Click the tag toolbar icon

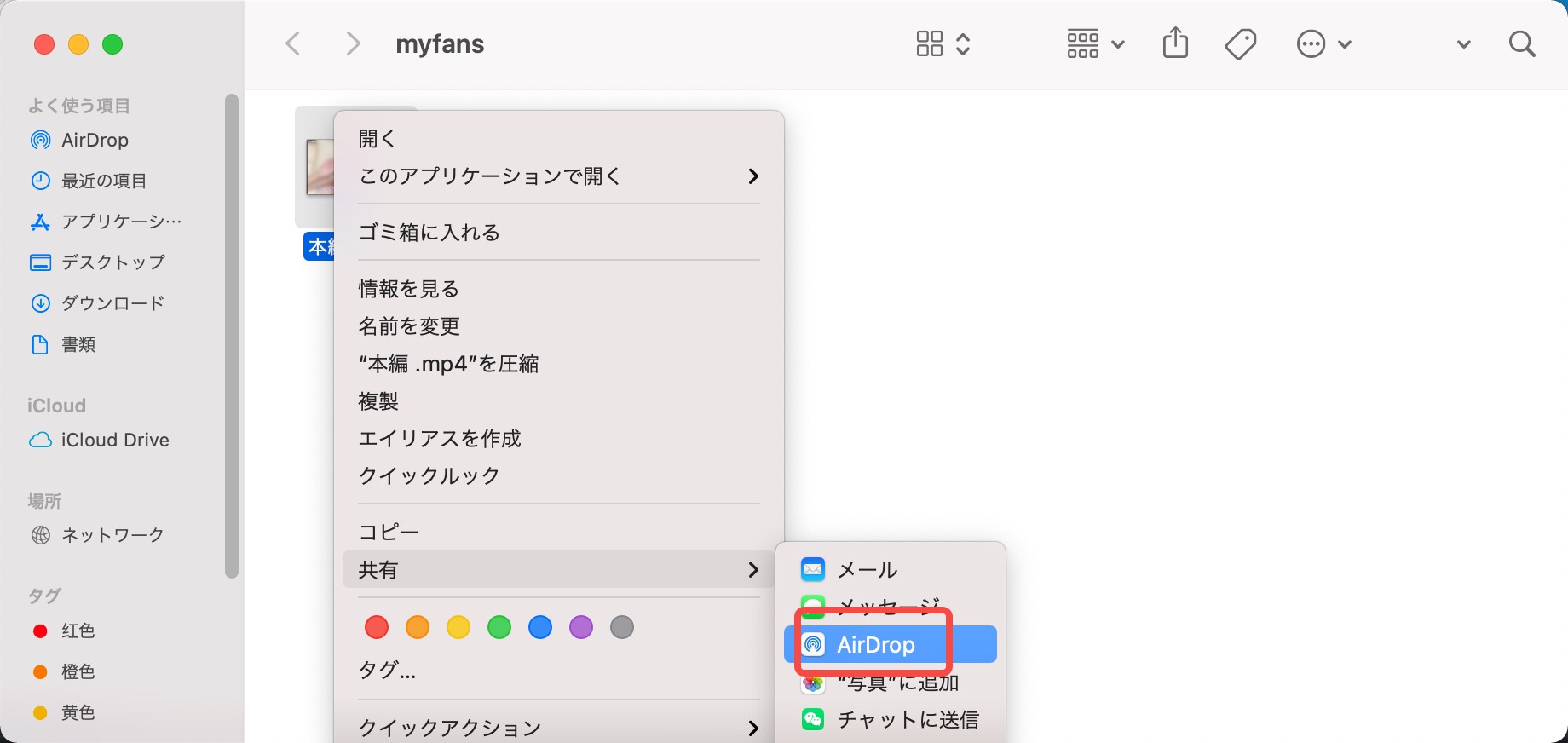pyautogui.click(x=1240, y=43)
